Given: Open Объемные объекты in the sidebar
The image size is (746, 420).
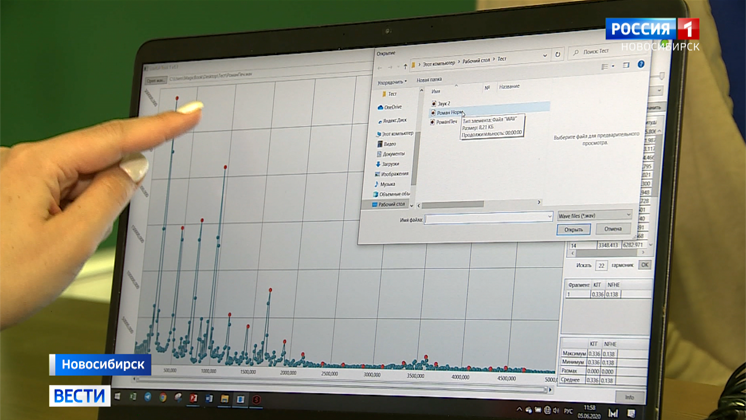Looking at the screenshot, I should coord(392,194).
